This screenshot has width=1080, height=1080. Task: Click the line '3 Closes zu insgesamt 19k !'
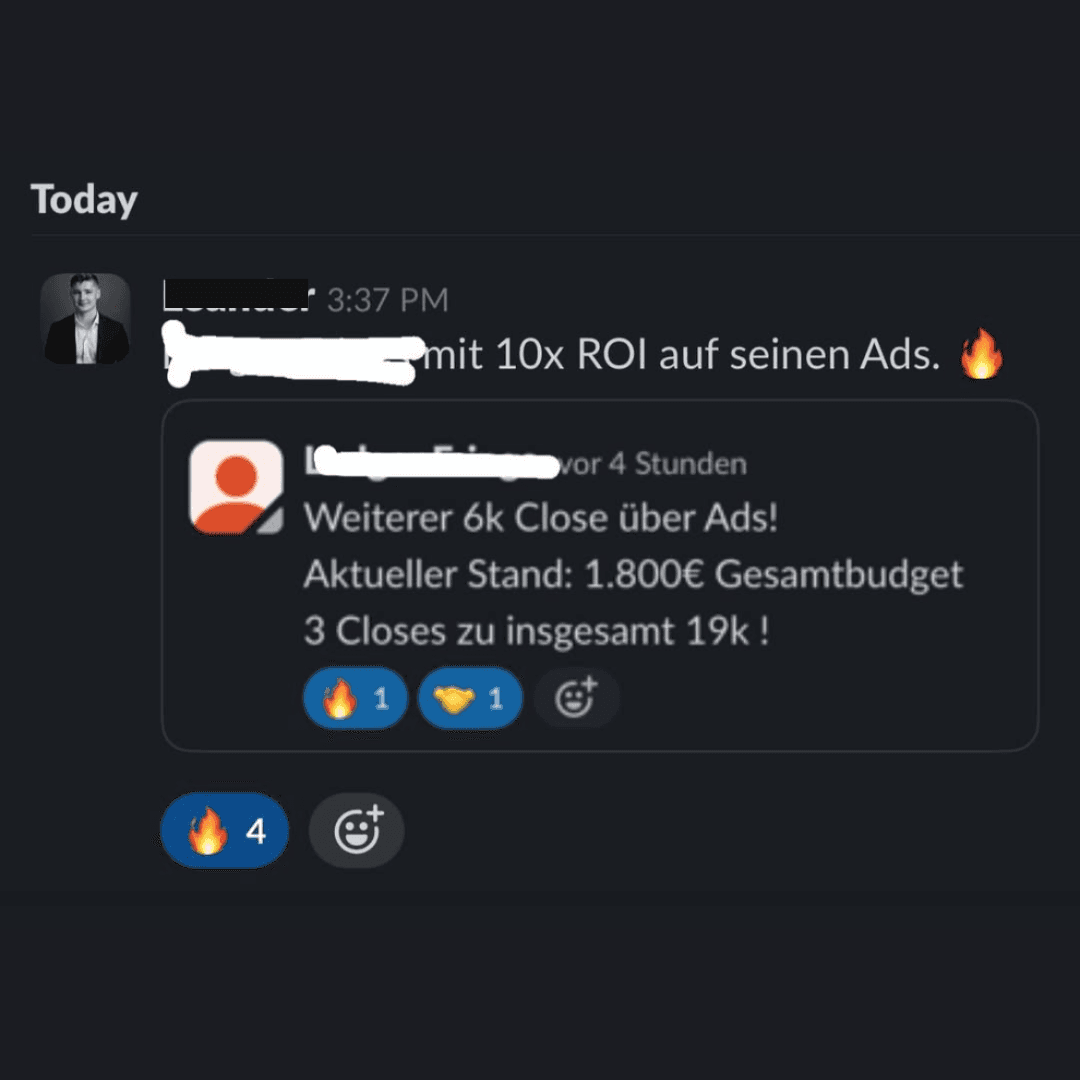click(x=537, y=631)
